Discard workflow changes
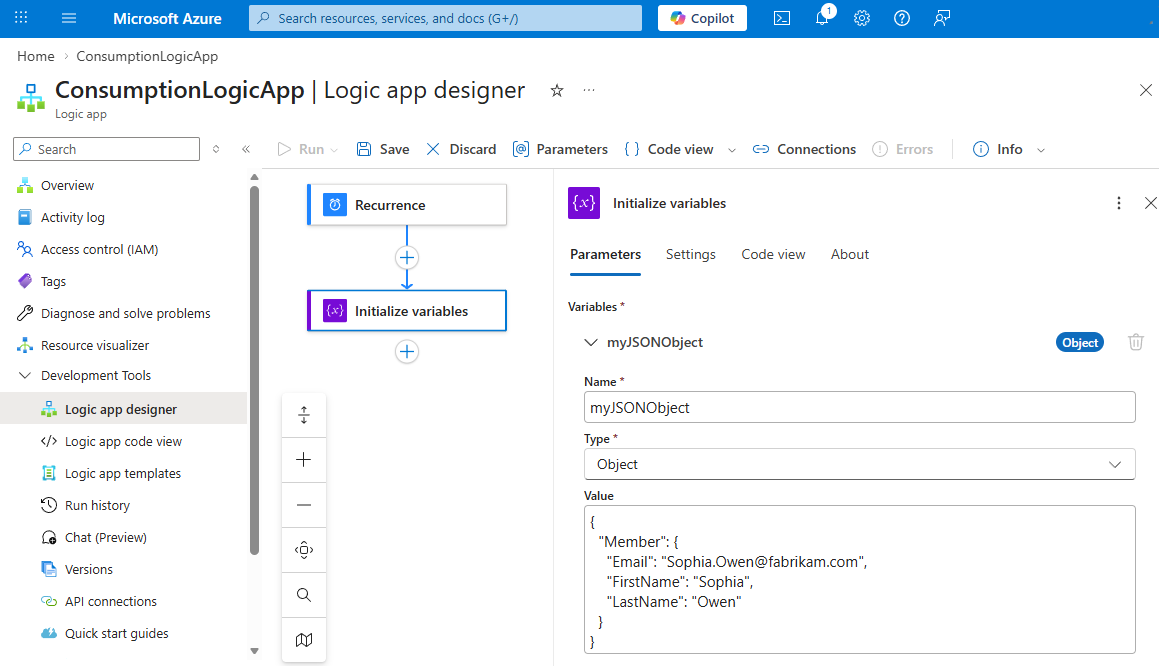The image size is (1159, 666). [461, 149]
